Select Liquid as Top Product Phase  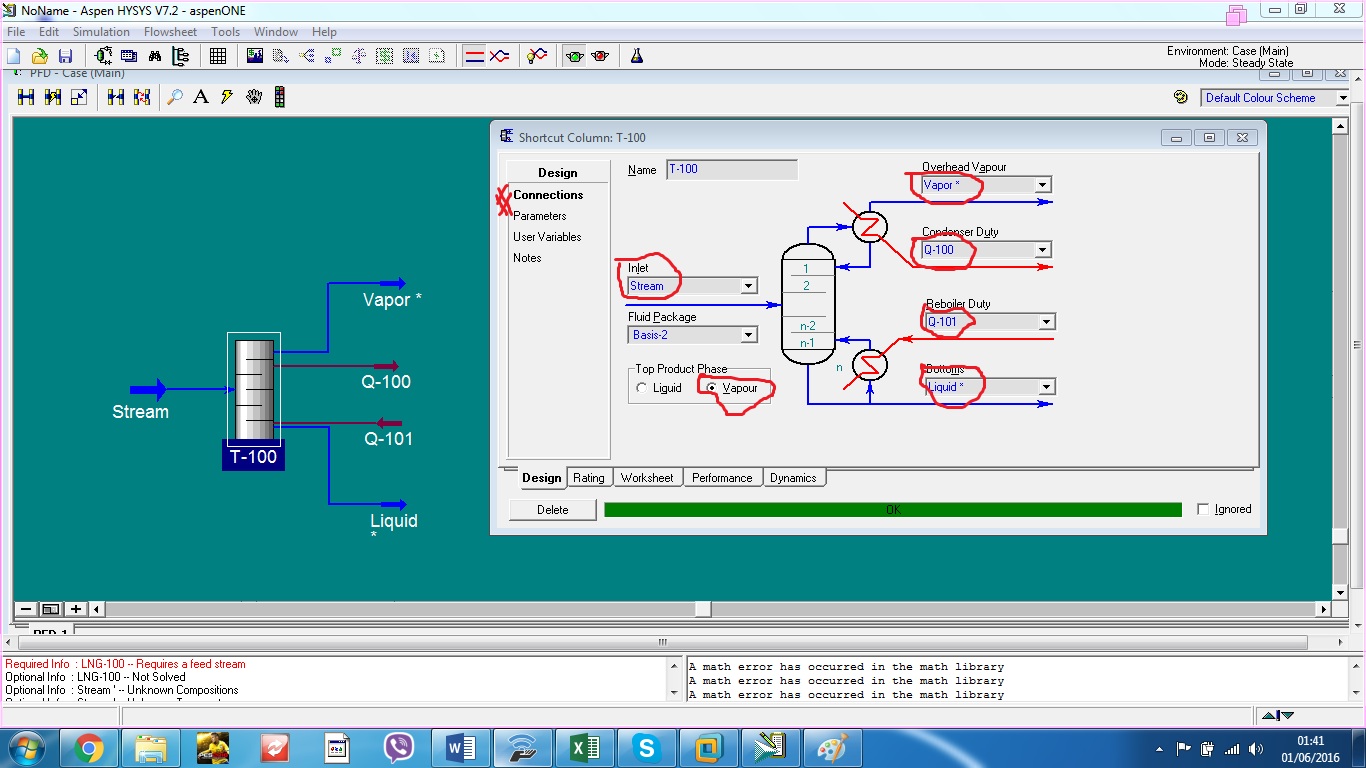(643, 390)
